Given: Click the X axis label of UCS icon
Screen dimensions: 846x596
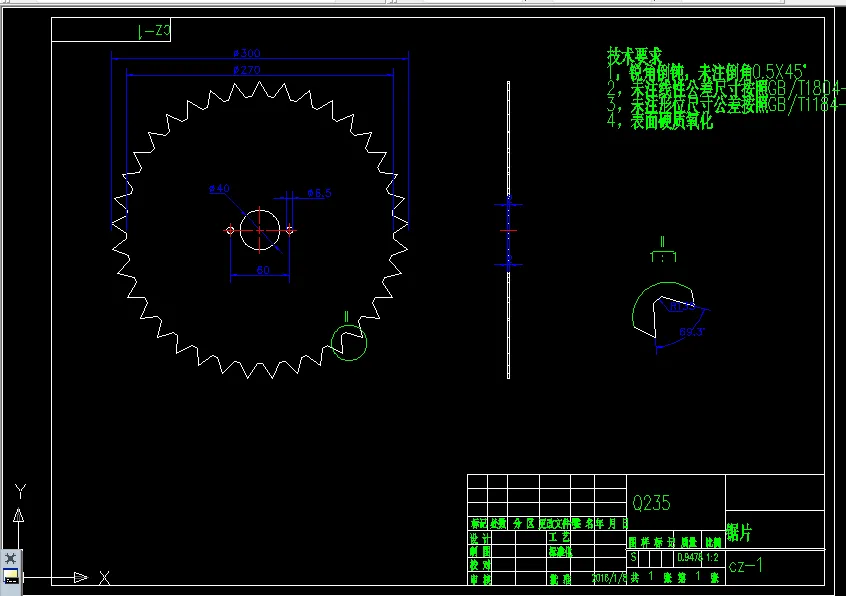Looking at the screenshot, I should point(105,578).
